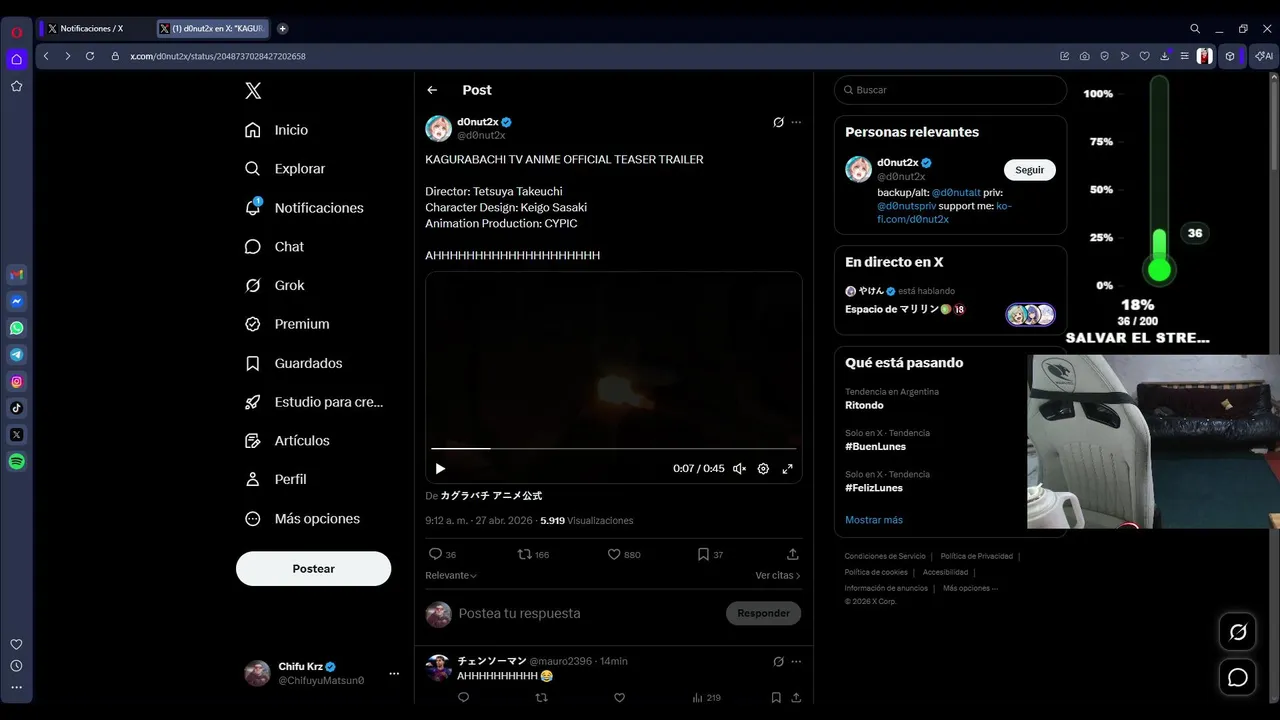Click Grok explain icon on d0nut2x post
1280x720 pixels.
point(778,122)
